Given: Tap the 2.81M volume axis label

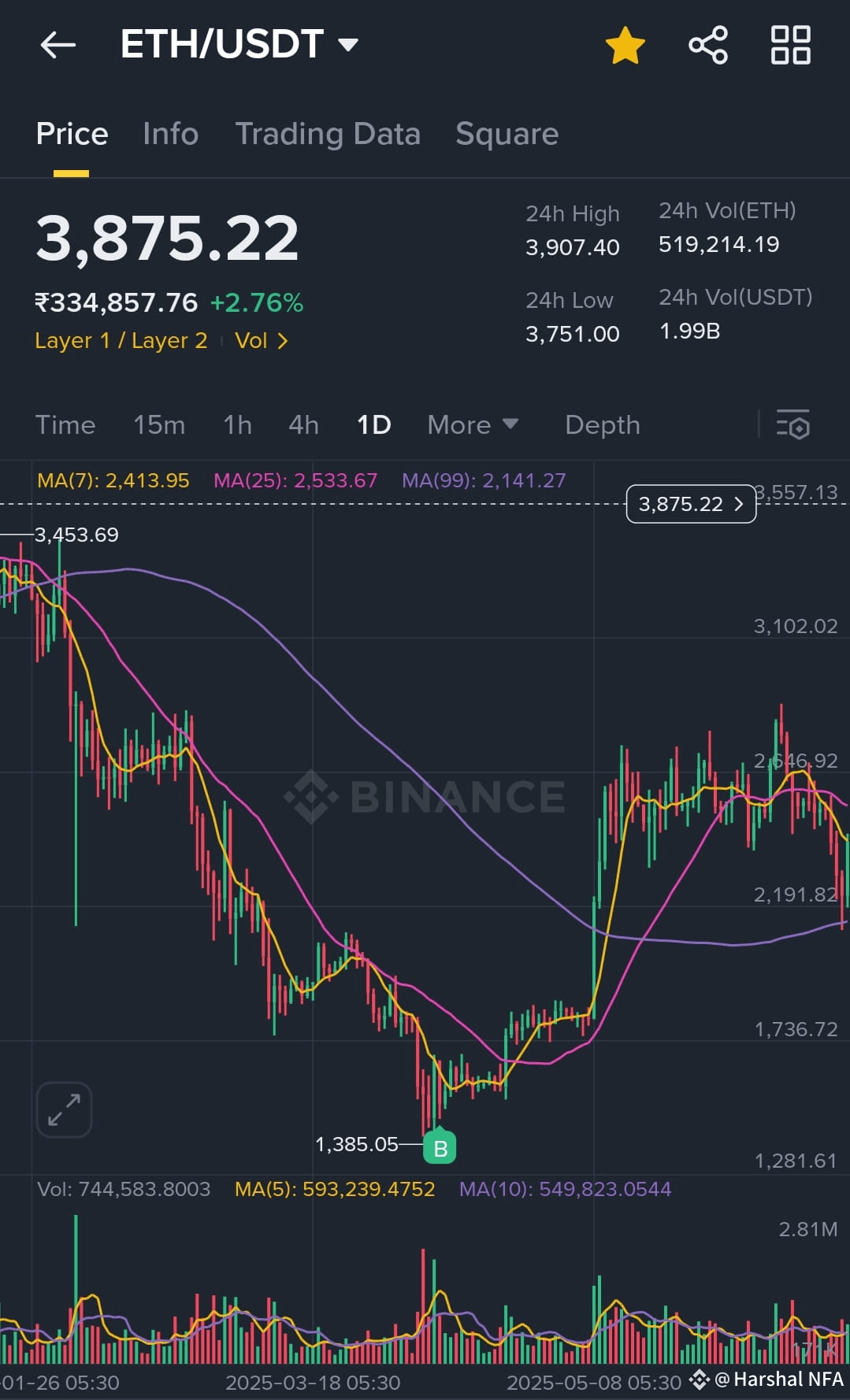Looking at the screenshot, I should coord(808,1229).
